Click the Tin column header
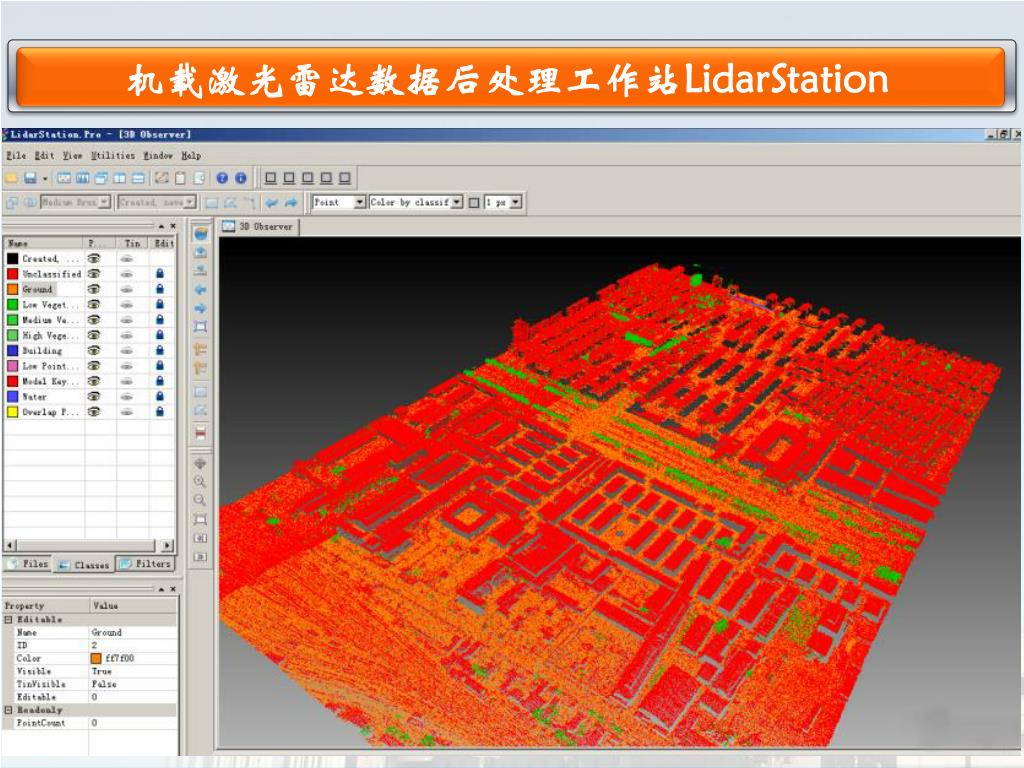Image resolution: width=1024 pixels, height=768 pixels. [133, 243]
